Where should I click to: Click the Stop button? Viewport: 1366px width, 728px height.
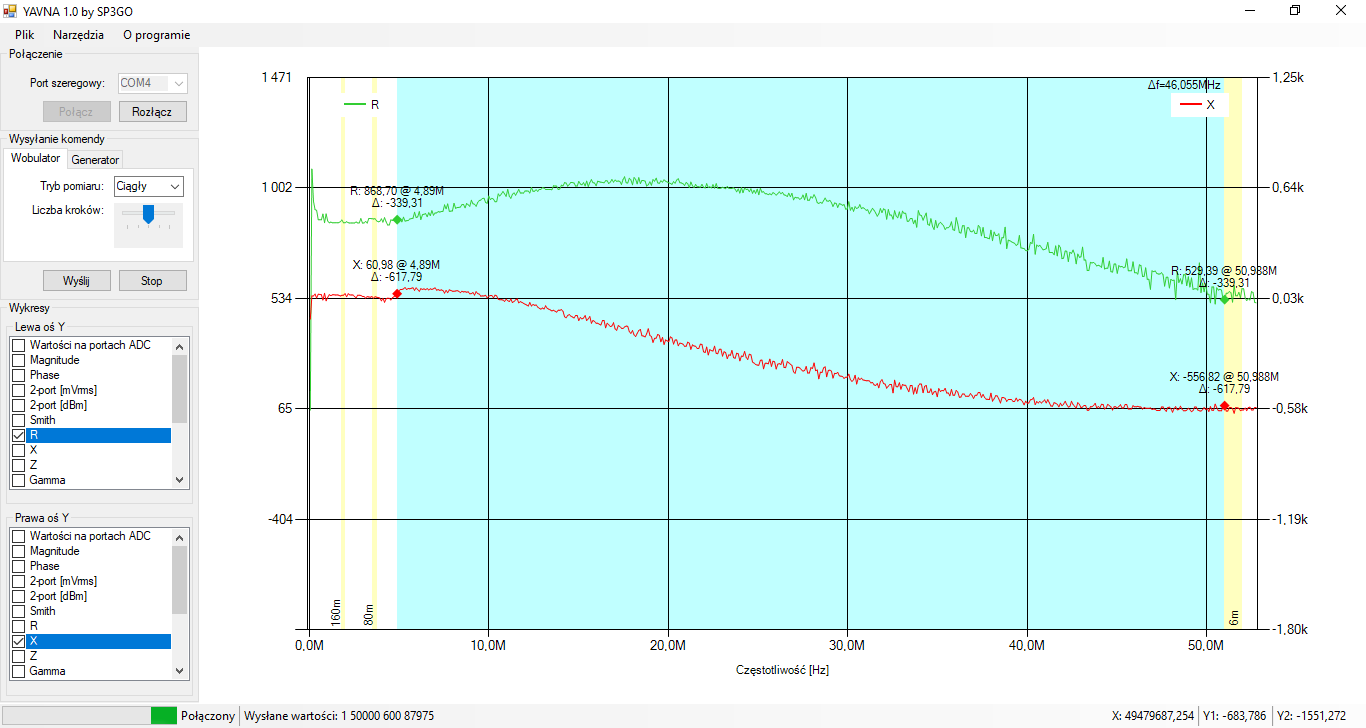(152, 281)
